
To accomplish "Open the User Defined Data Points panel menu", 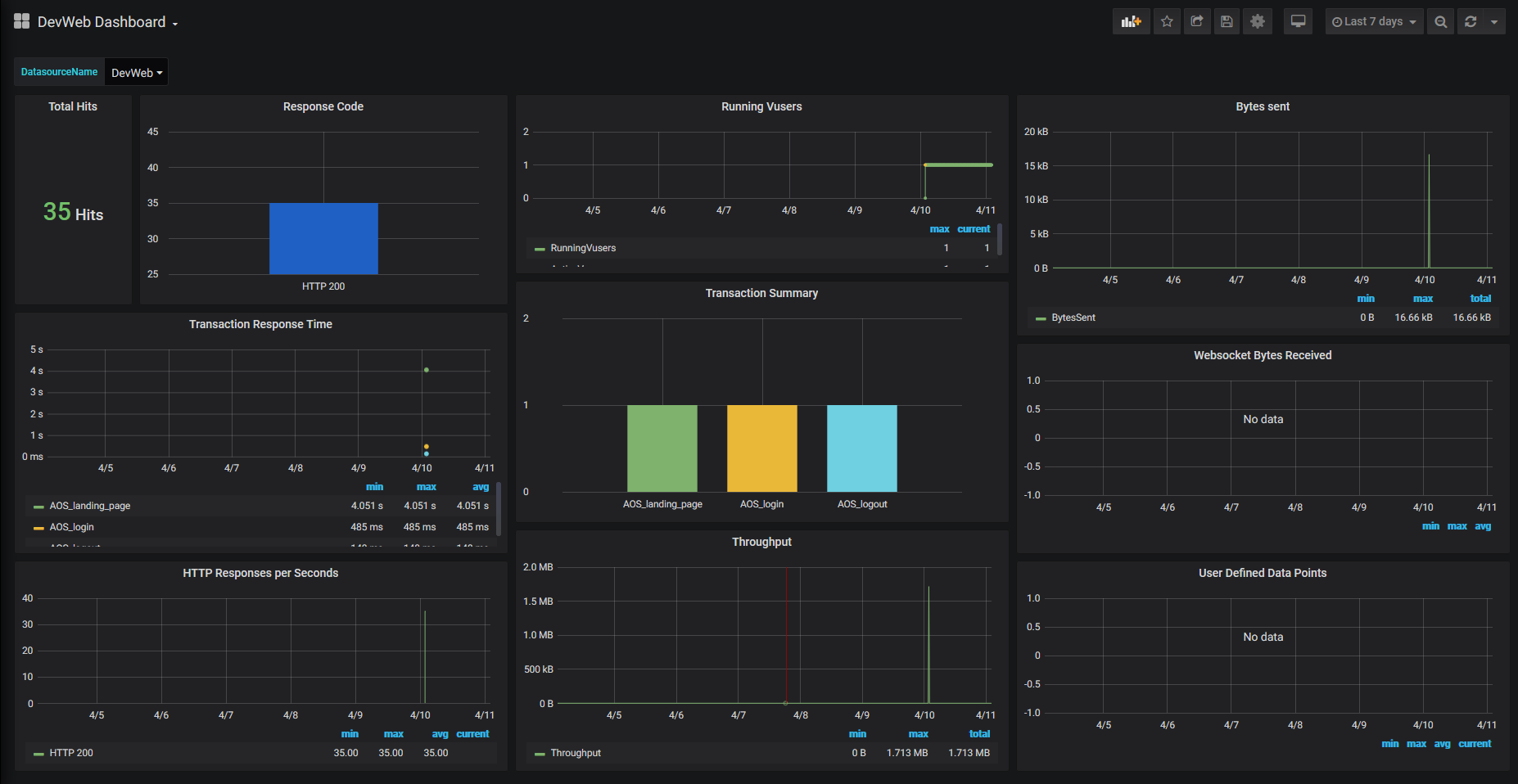I will point(1263,573).
